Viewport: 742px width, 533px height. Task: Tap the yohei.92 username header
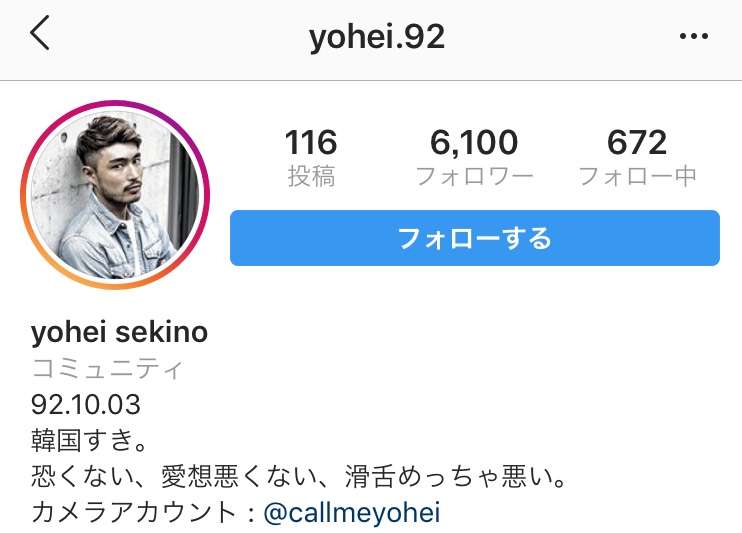pos(377,37)
